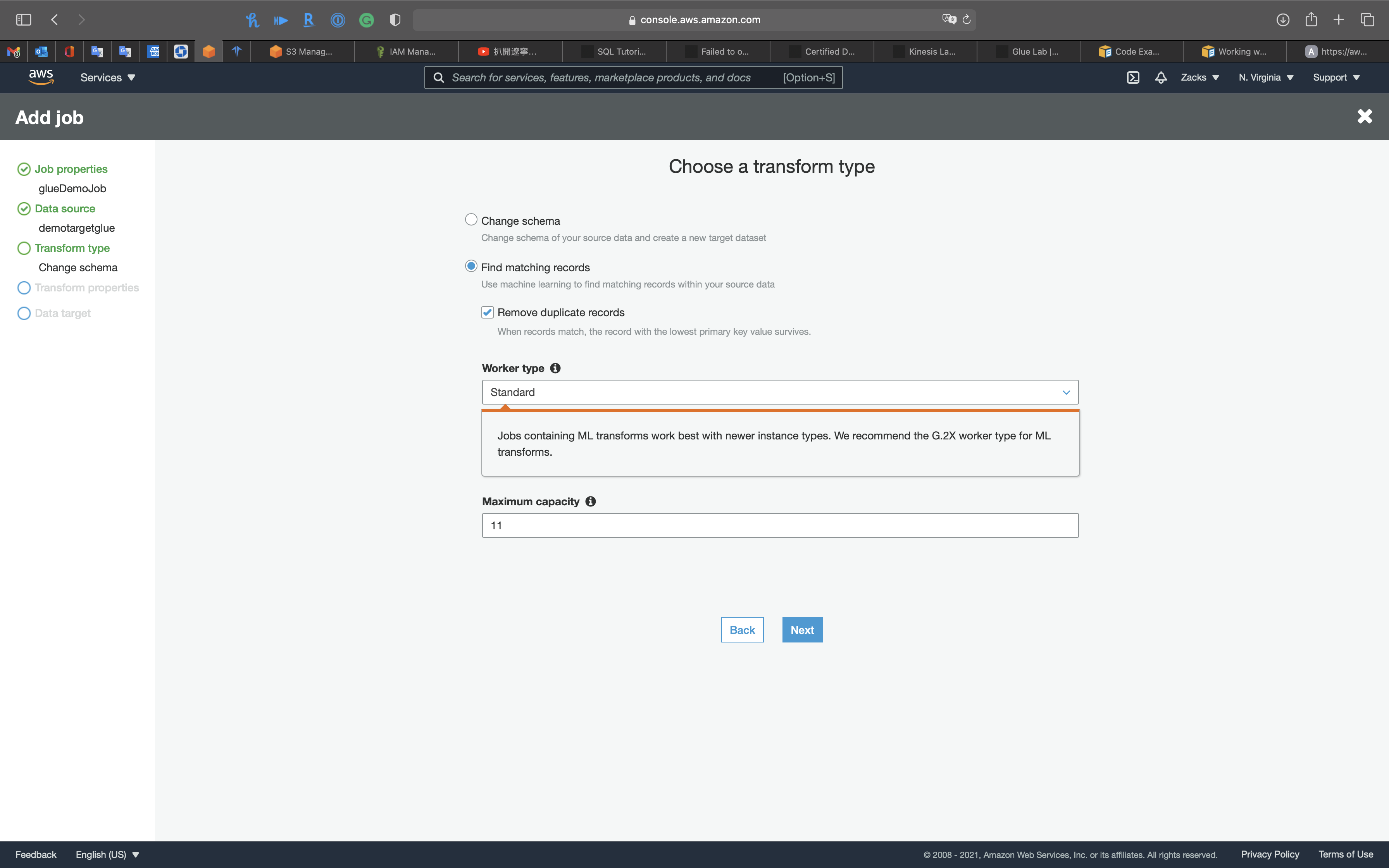Viewport: 1389px width, 868px height.
Task: Switch to the IAM Management tab
Action: pyautogui.click(x=407, y=52)
